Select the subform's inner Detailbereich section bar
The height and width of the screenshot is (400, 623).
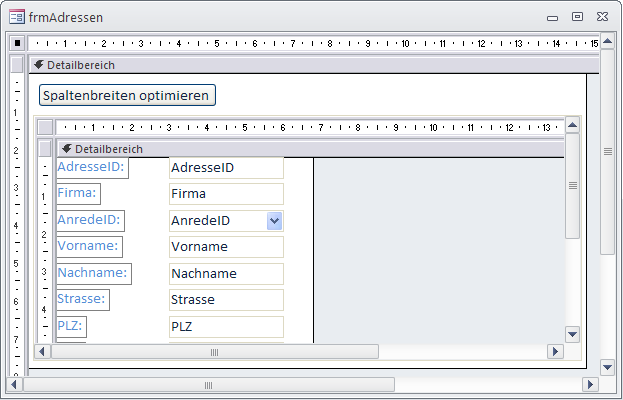pyautogui.click(x=300, y=149)
